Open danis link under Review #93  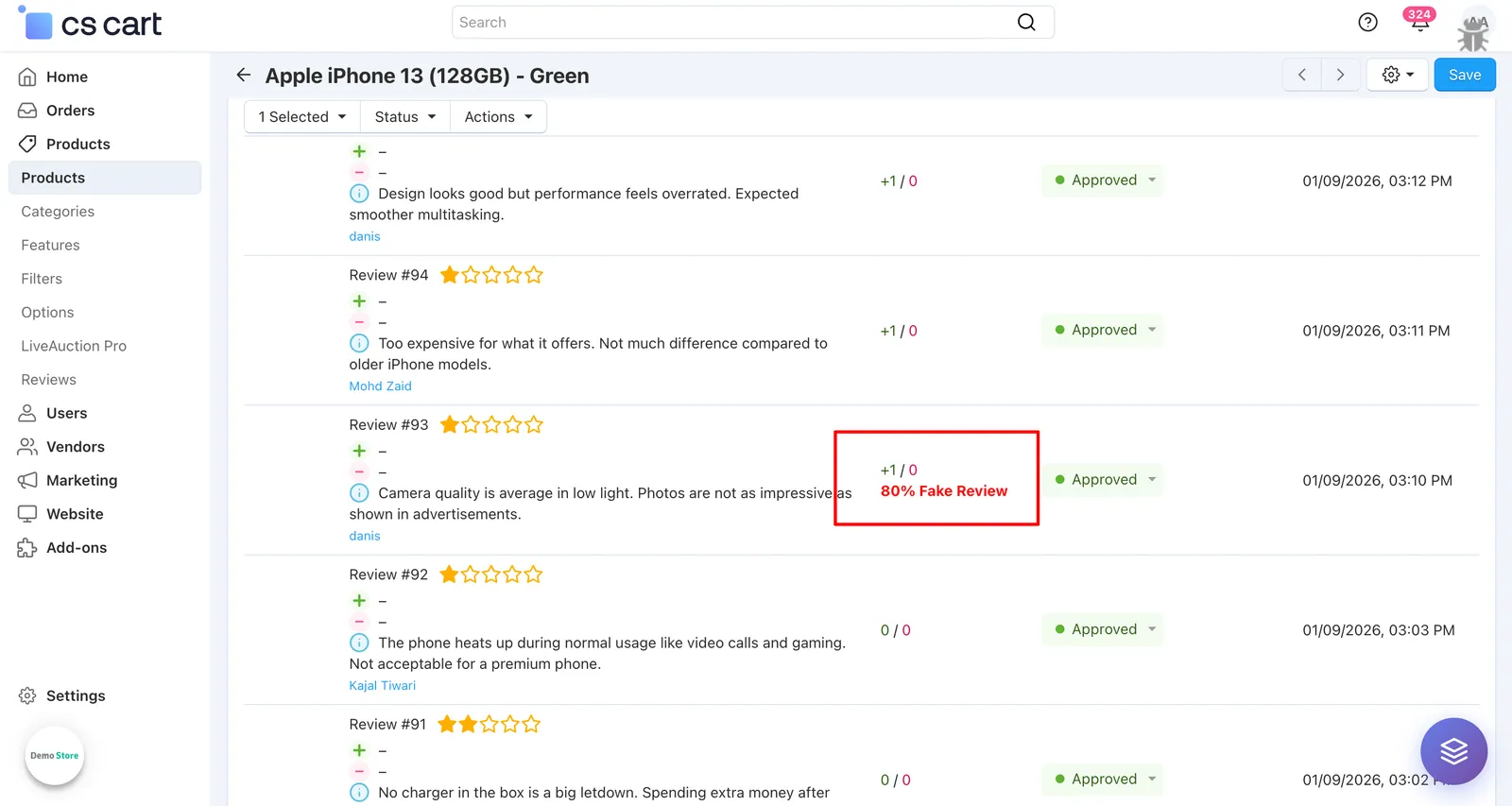pos(365,536)
